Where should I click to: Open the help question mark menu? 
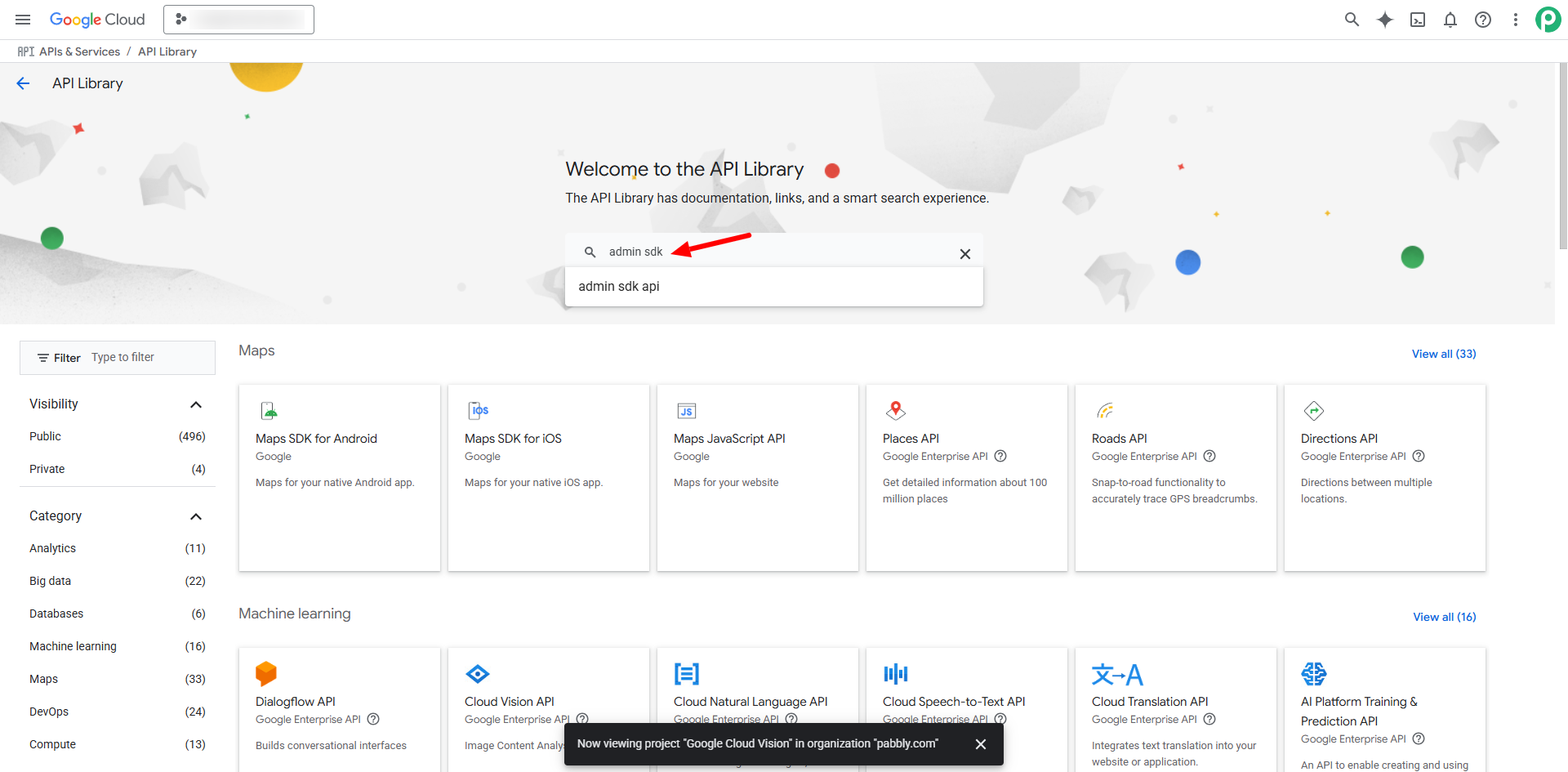1483,20
